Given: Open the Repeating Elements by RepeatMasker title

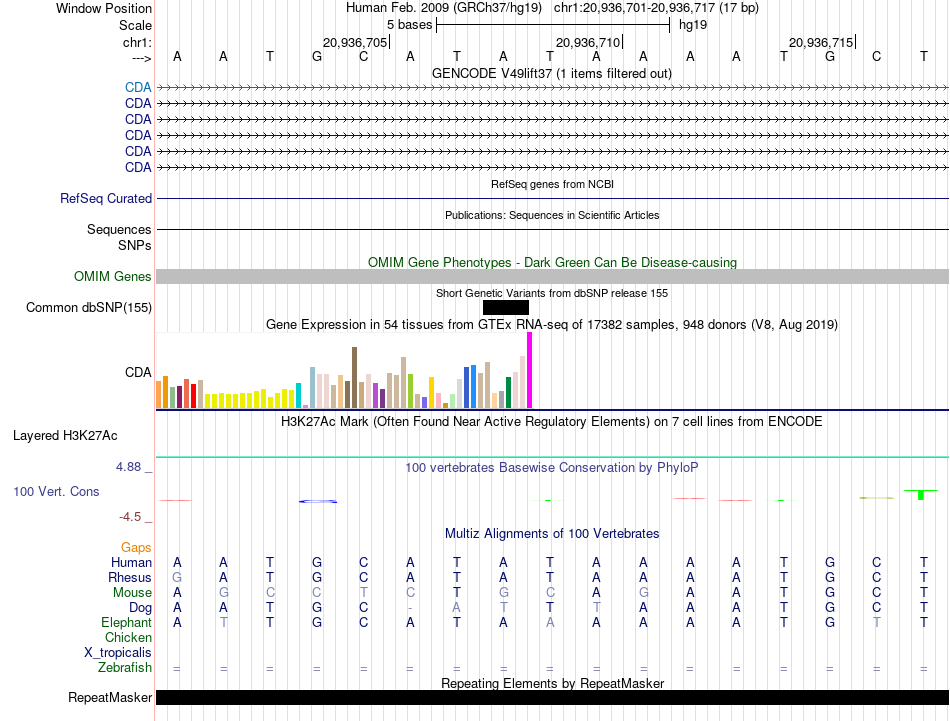Looking at the screenshot, I should click(x=552, y=683).
